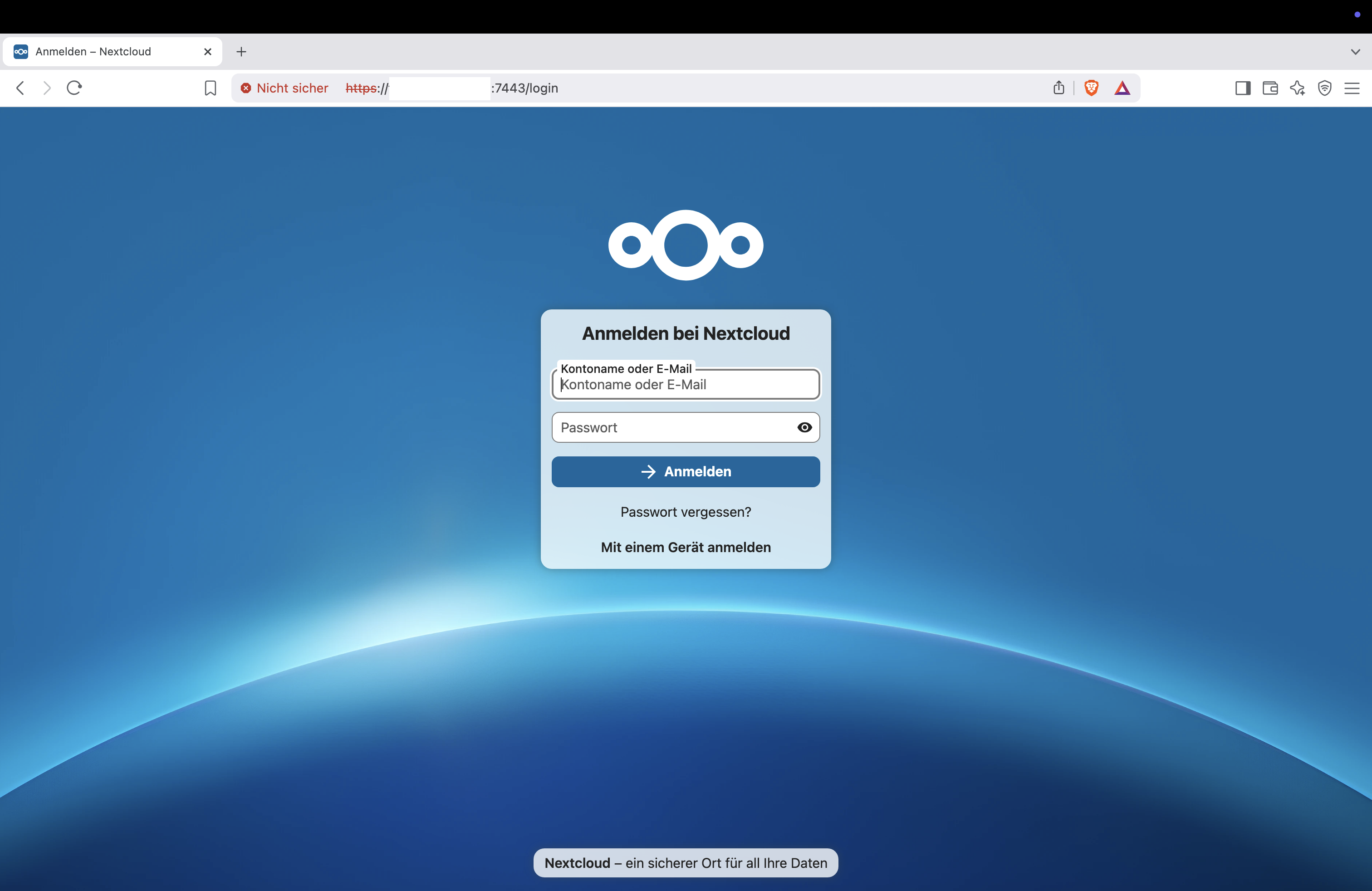The width and height of the screenshot is (1372, 891).
Task: Open the Brave Wallet icon
Action: coord(1270,88)
